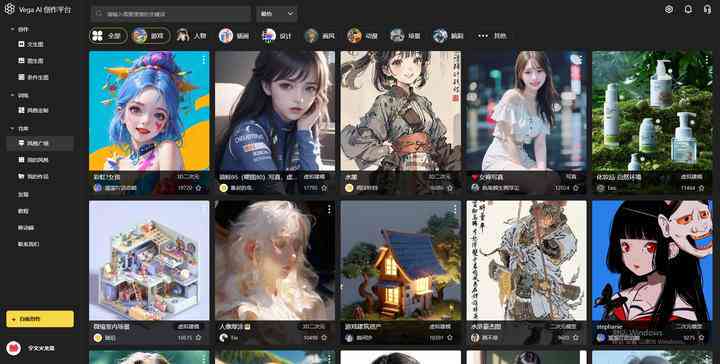Select the category tab with orange anime avatar
Viewport: 720px width, 364px height.
click(x=362, y=35)
